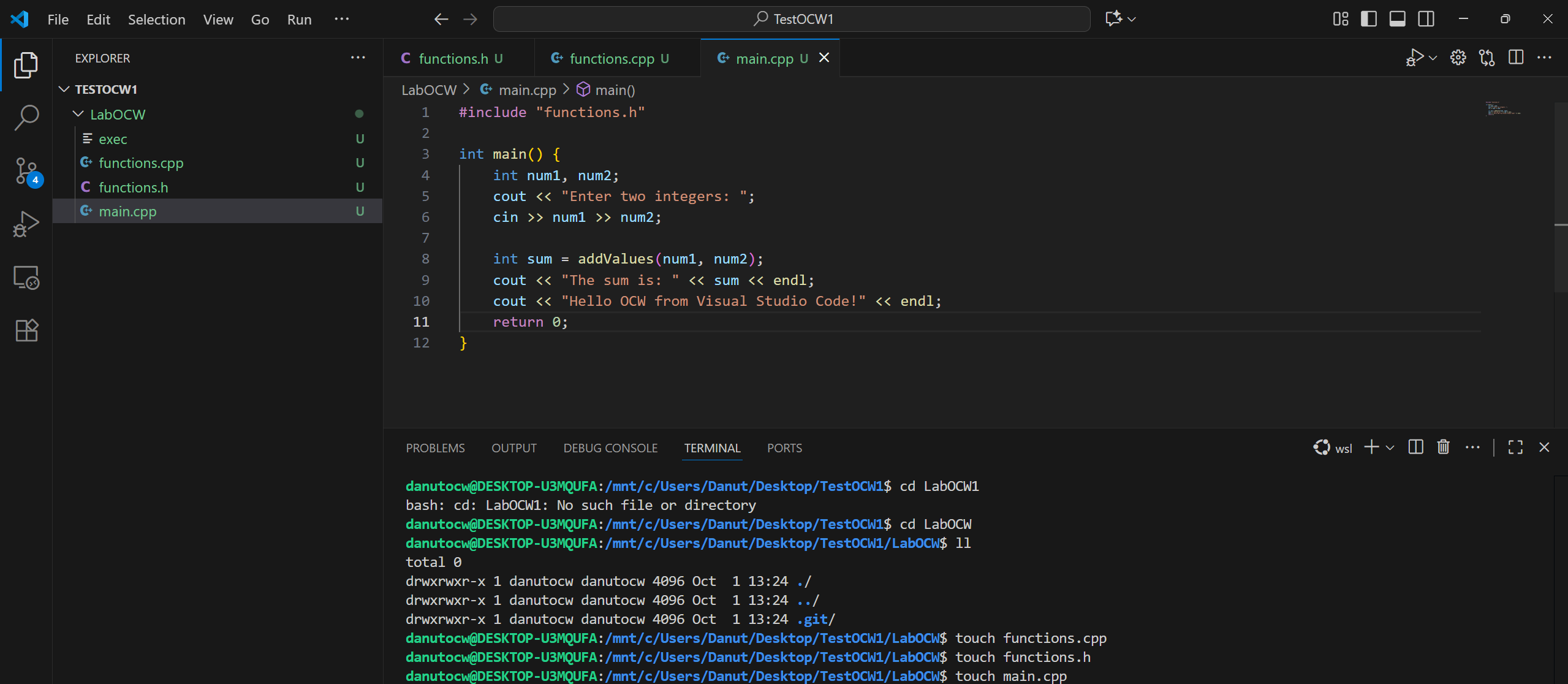This screenshot has height=684, width=1568.
Task: Open the new terminal launch profile dropdown
Action: pyautogui.click(x=1390, y=448)
